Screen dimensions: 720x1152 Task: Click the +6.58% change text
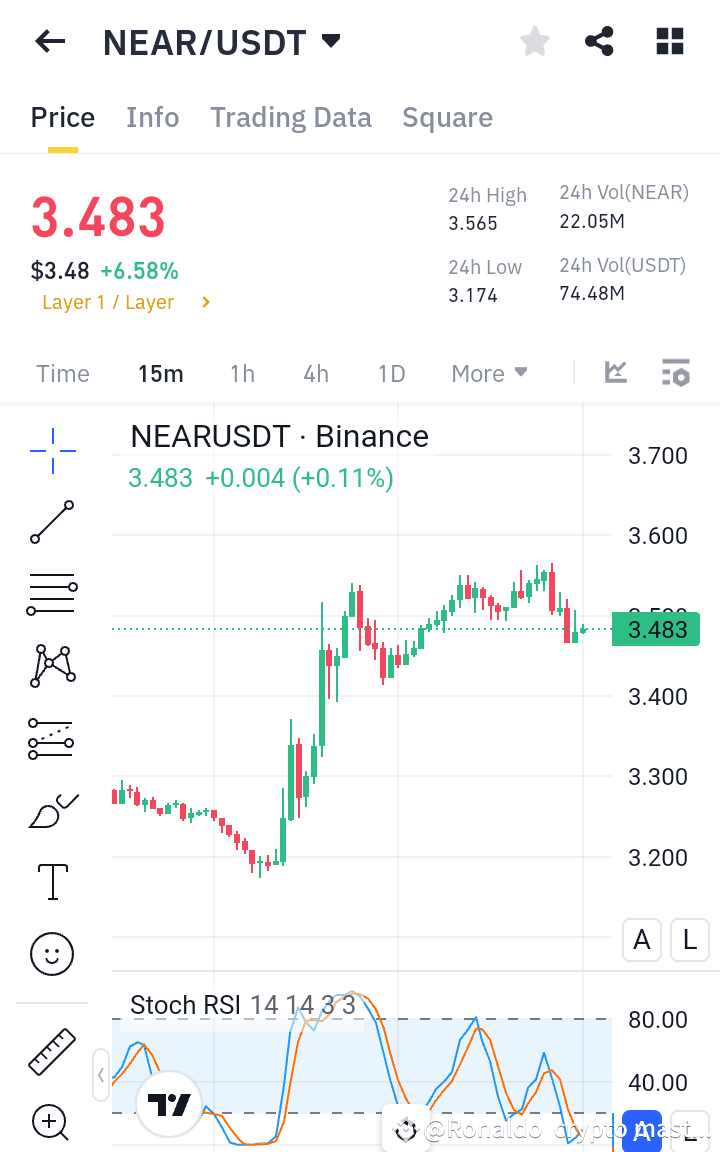[x=140, y=271]
